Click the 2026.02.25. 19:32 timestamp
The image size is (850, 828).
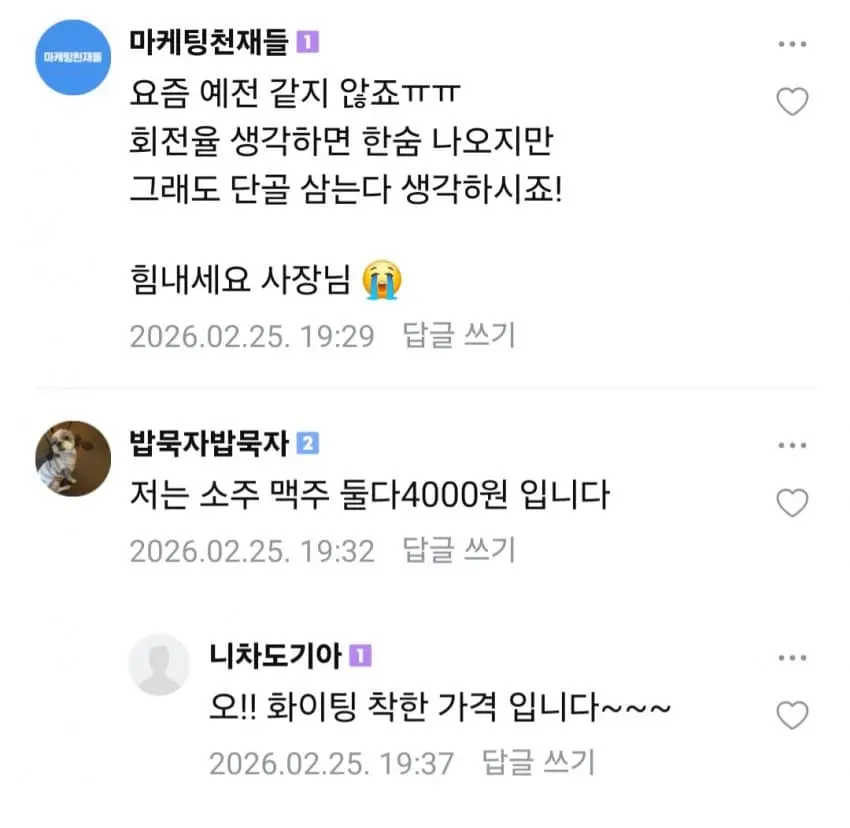pos(252,551)
